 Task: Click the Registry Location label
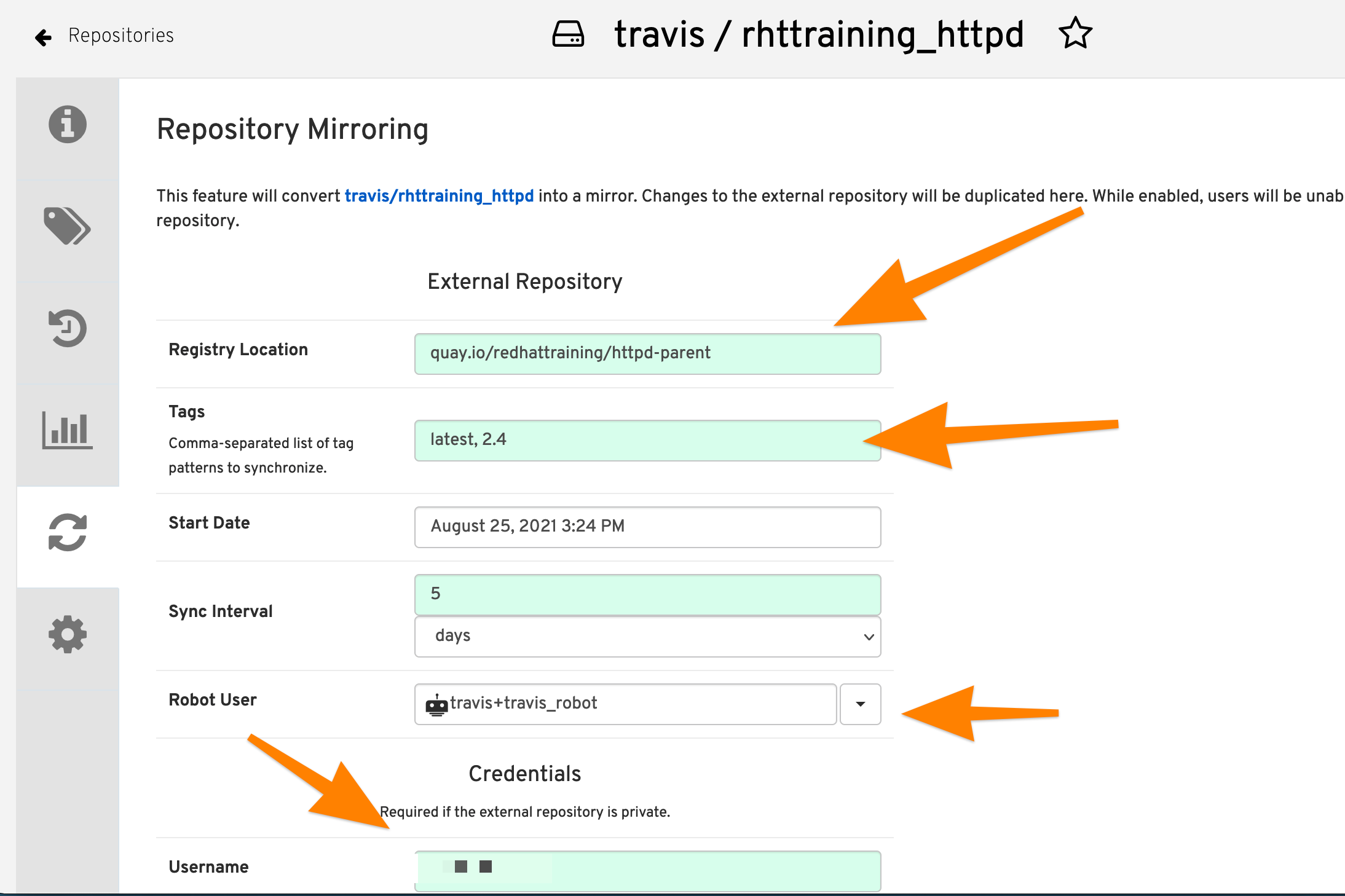[x=239, y=349]
